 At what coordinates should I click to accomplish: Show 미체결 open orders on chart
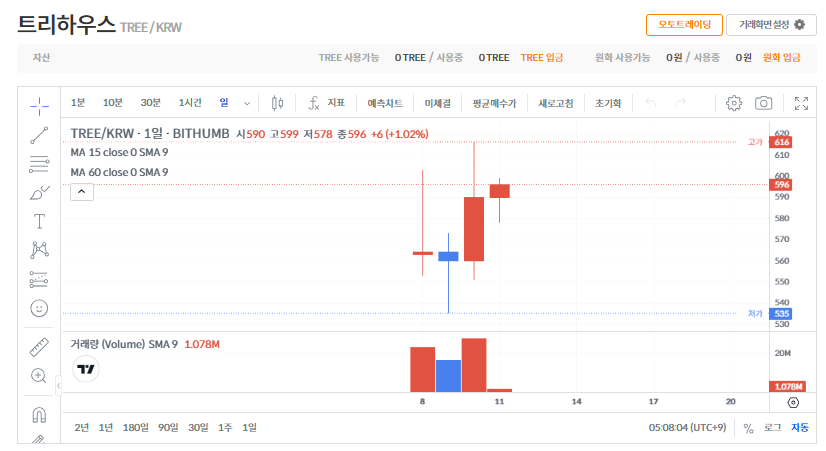[438, 103]
